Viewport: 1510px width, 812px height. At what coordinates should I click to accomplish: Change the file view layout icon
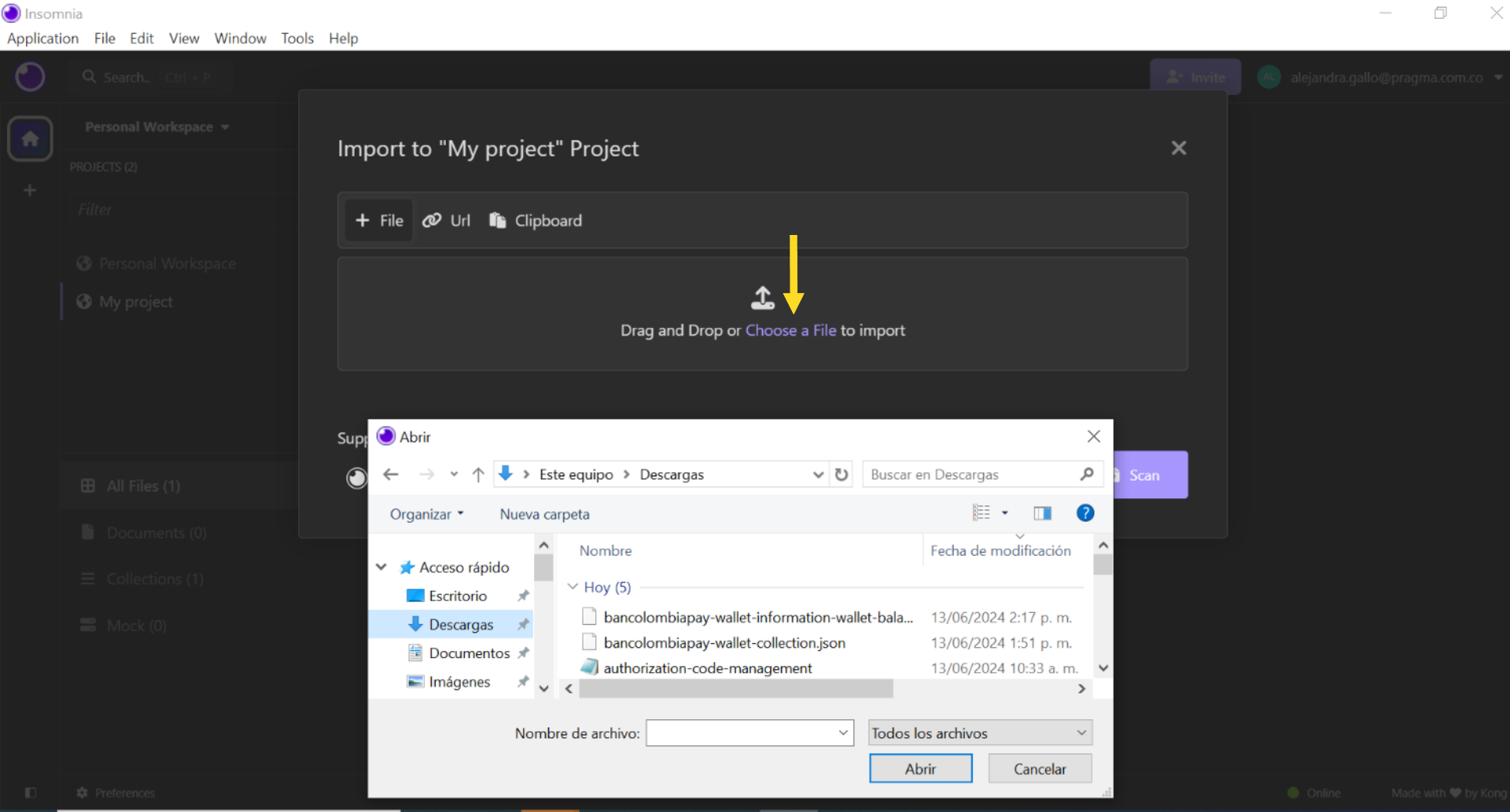pyautogui.click(x=981, y=513)
